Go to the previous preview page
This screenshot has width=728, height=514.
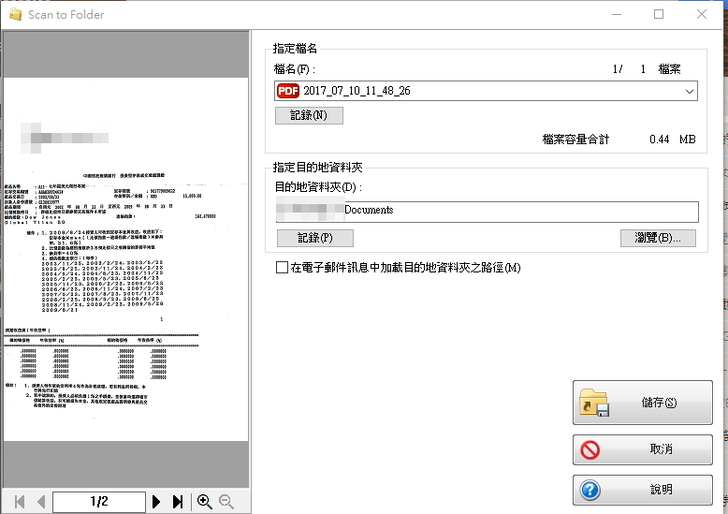[40, 501]
